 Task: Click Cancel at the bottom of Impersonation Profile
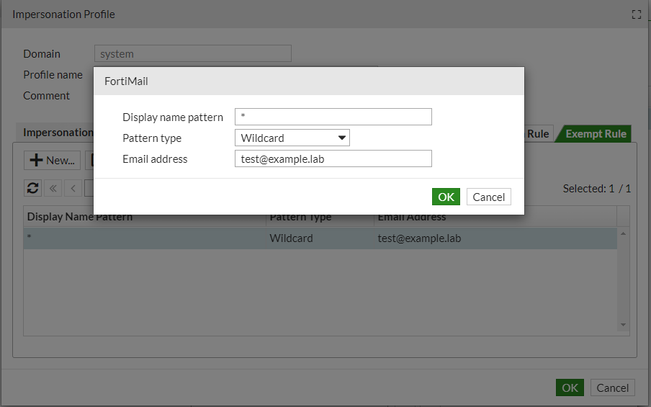point(612,387)
